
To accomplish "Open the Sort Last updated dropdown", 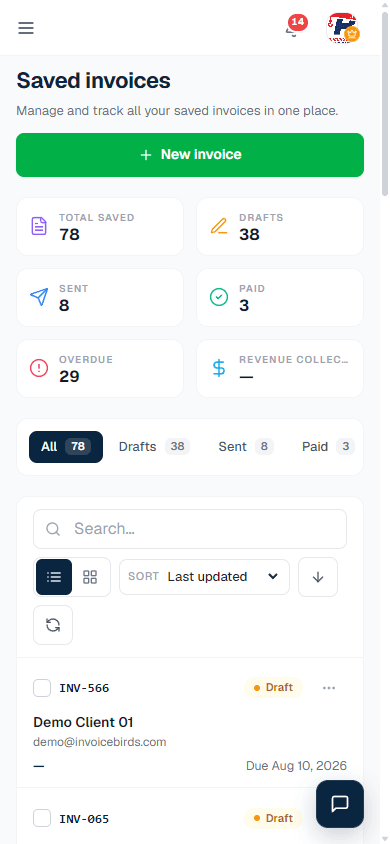I will (x=204, y=577).
